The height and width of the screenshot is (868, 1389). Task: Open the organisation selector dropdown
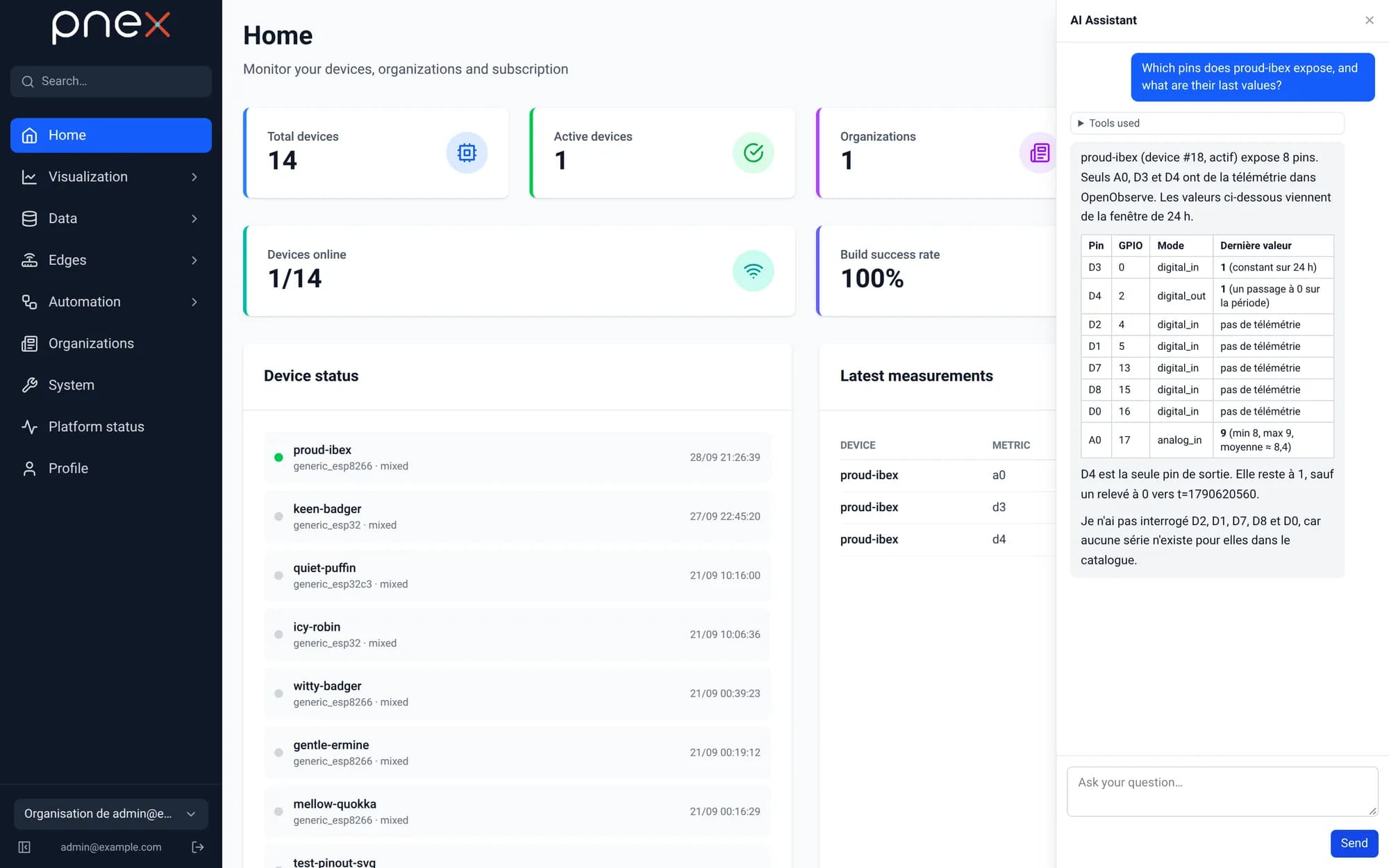tap(111, 814)
